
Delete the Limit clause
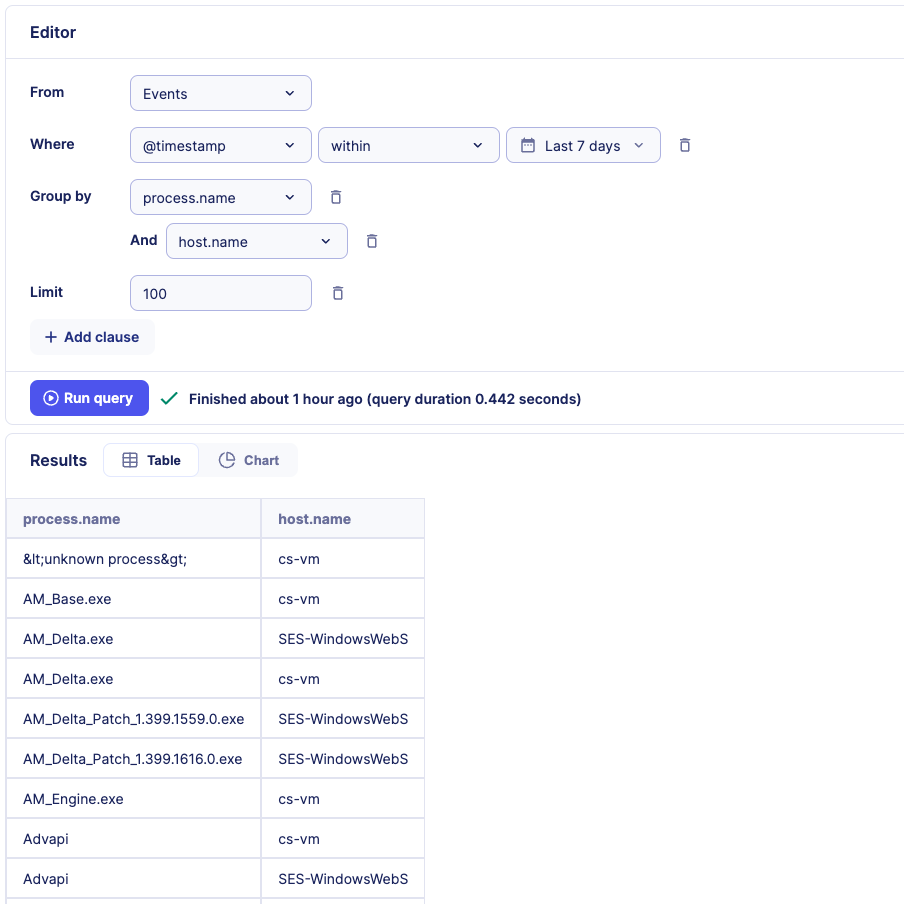pyautogui.click(x=338, y=293)
